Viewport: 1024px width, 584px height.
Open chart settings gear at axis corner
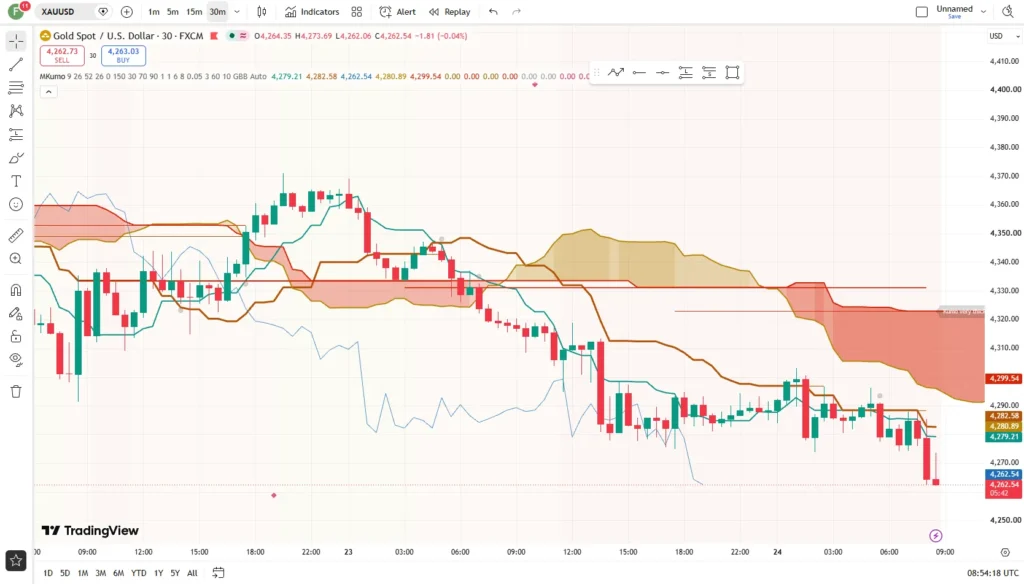click(1004, 552)
